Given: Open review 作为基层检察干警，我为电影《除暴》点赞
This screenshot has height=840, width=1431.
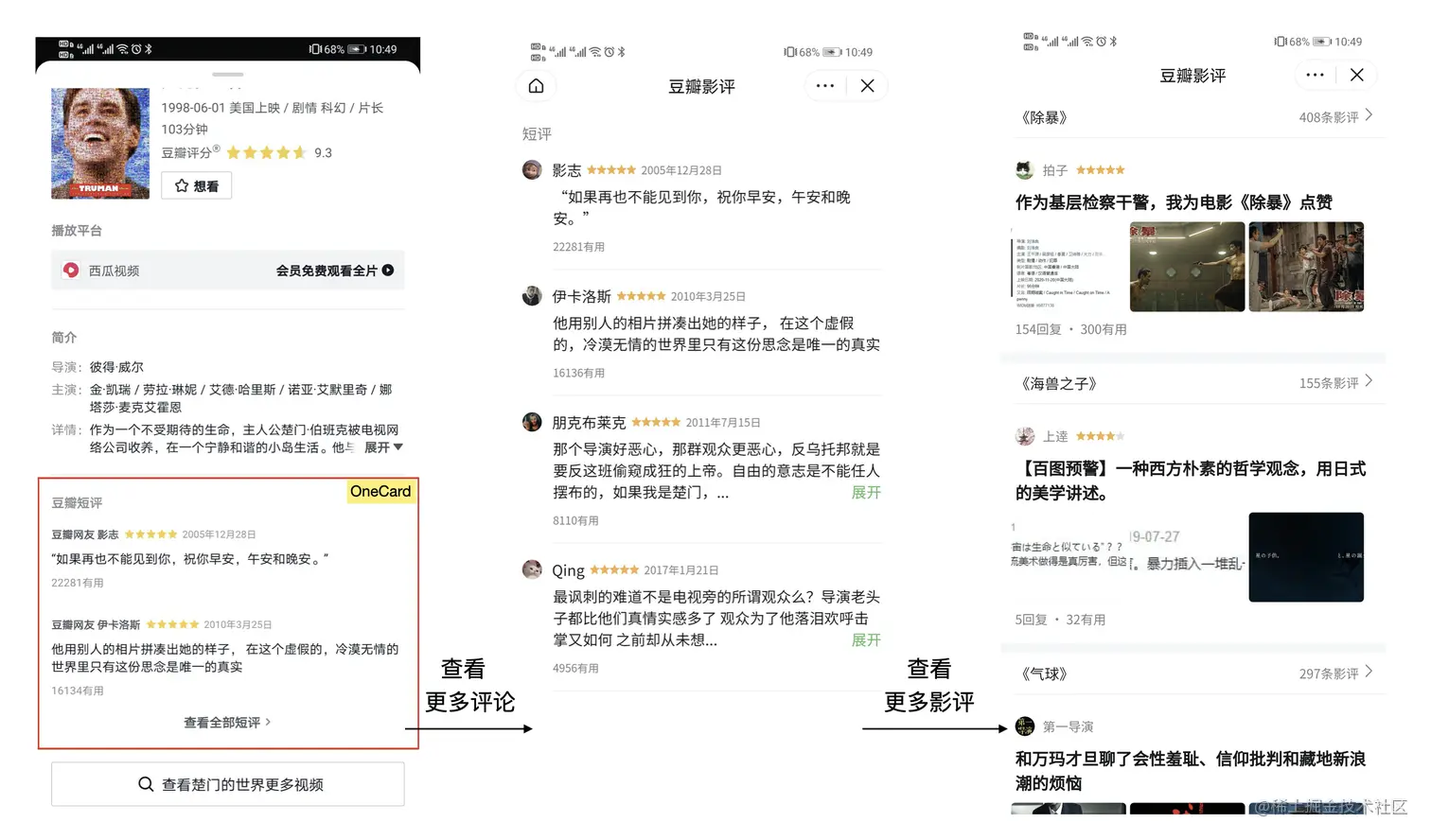Looking at the screenshot, I should pos(1174,202).
